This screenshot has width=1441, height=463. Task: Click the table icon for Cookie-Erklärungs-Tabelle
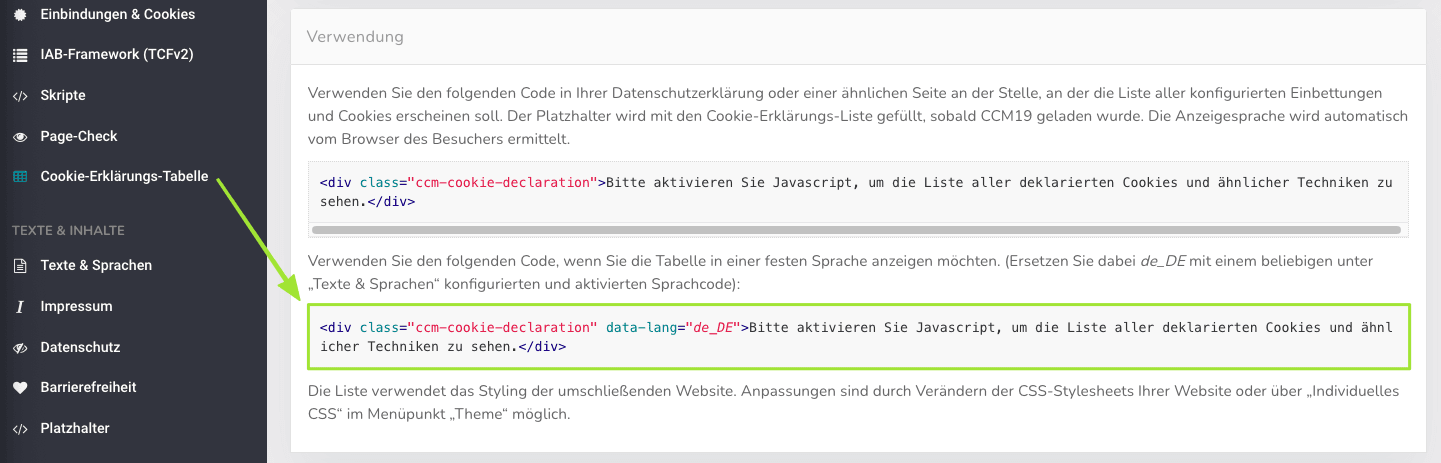pyautogui.click(x=20, y=177)
